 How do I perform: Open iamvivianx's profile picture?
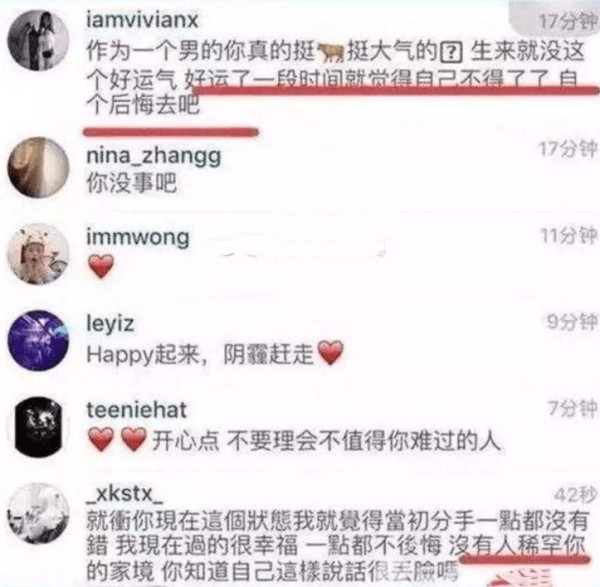[38, 41]
